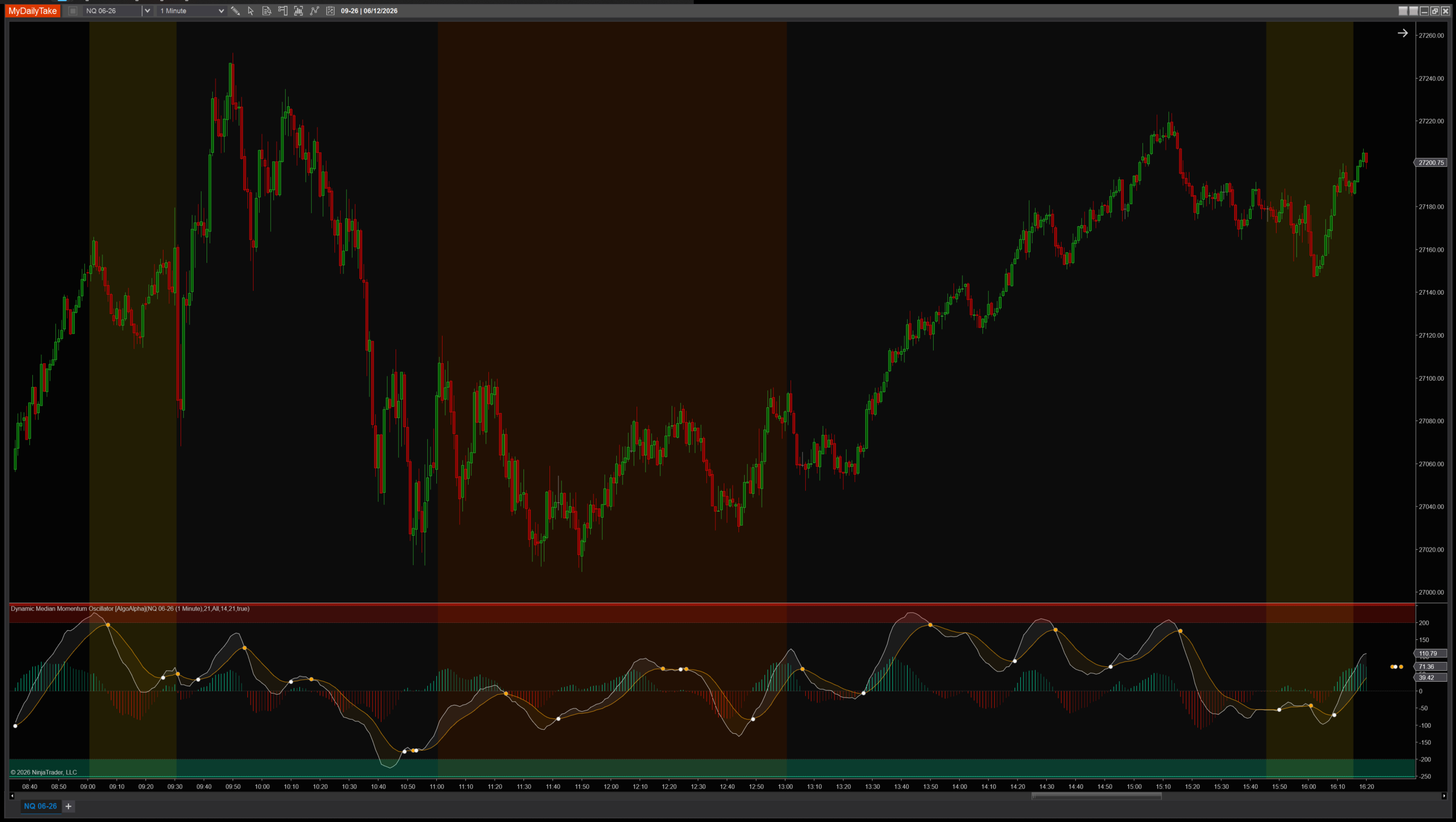Open the 1 Minute interval dropdown
The width and height of the screenshot is (1456, 822).
(192, 11)
